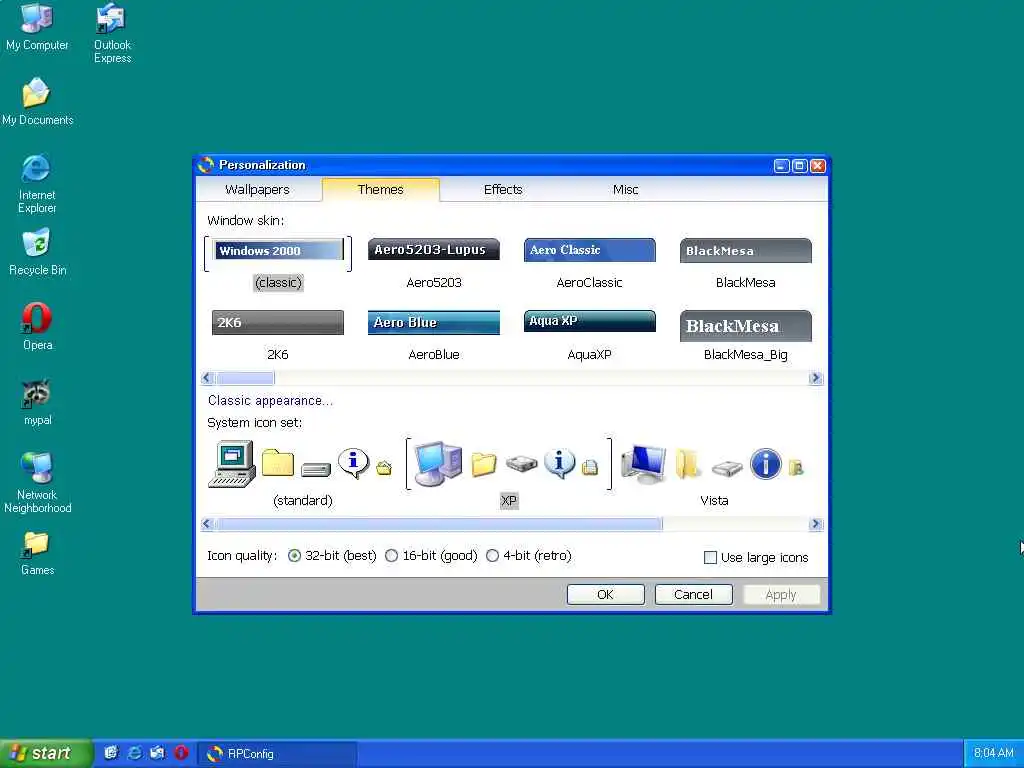Maximize the Personalization window
1024x768 pixels.
[x=799, y=166]
